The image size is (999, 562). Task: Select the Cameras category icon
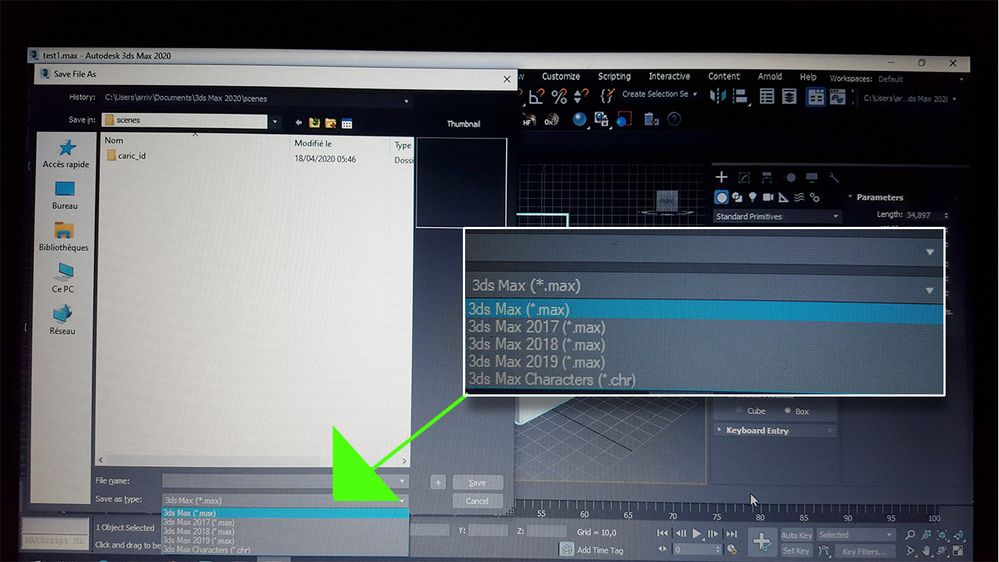[x=768, y=198]
